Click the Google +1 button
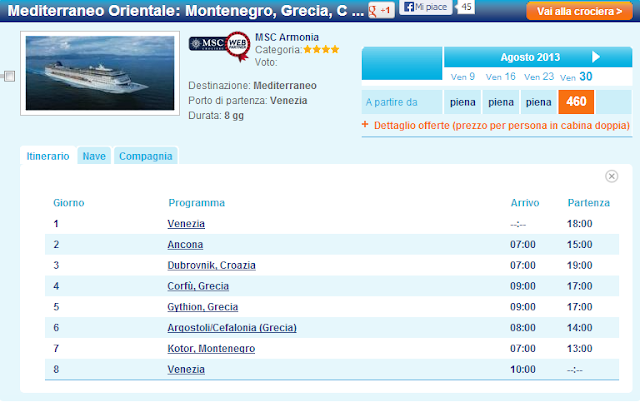Image resolution: width=640 pixels, height=402 pixels. coord(381,10)
